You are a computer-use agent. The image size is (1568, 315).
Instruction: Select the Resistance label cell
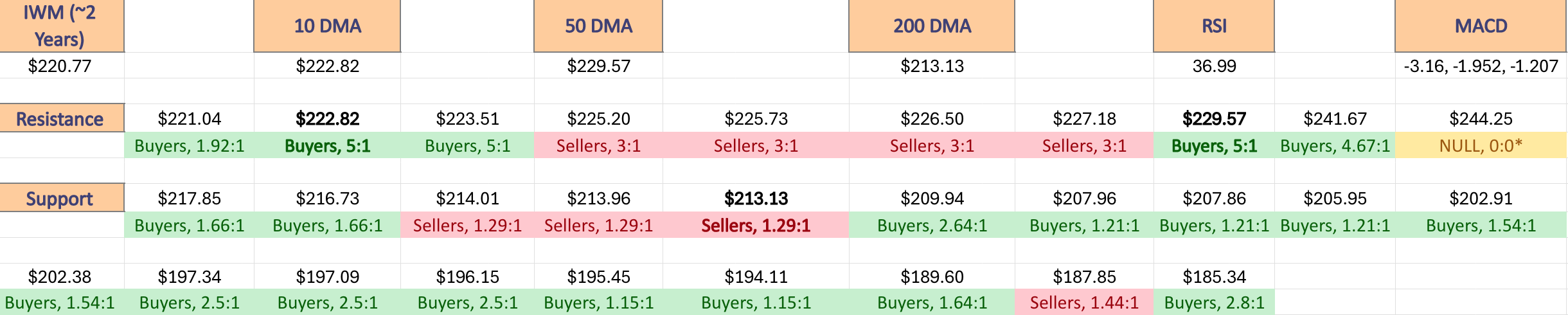point(62,118)
